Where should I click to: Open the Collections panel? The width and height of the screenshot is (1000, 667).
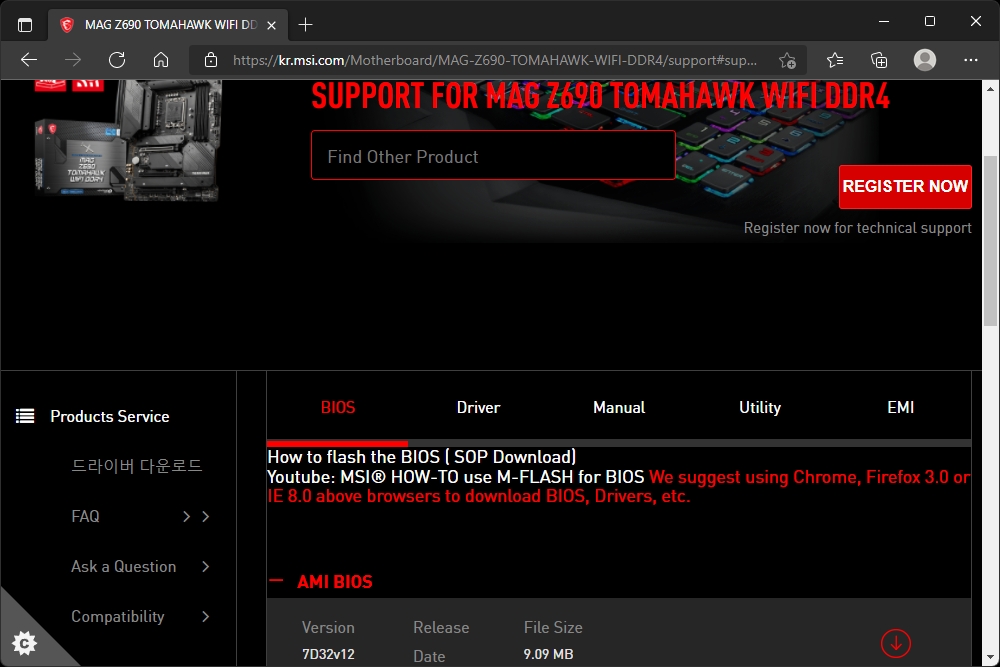coord(879,61)
